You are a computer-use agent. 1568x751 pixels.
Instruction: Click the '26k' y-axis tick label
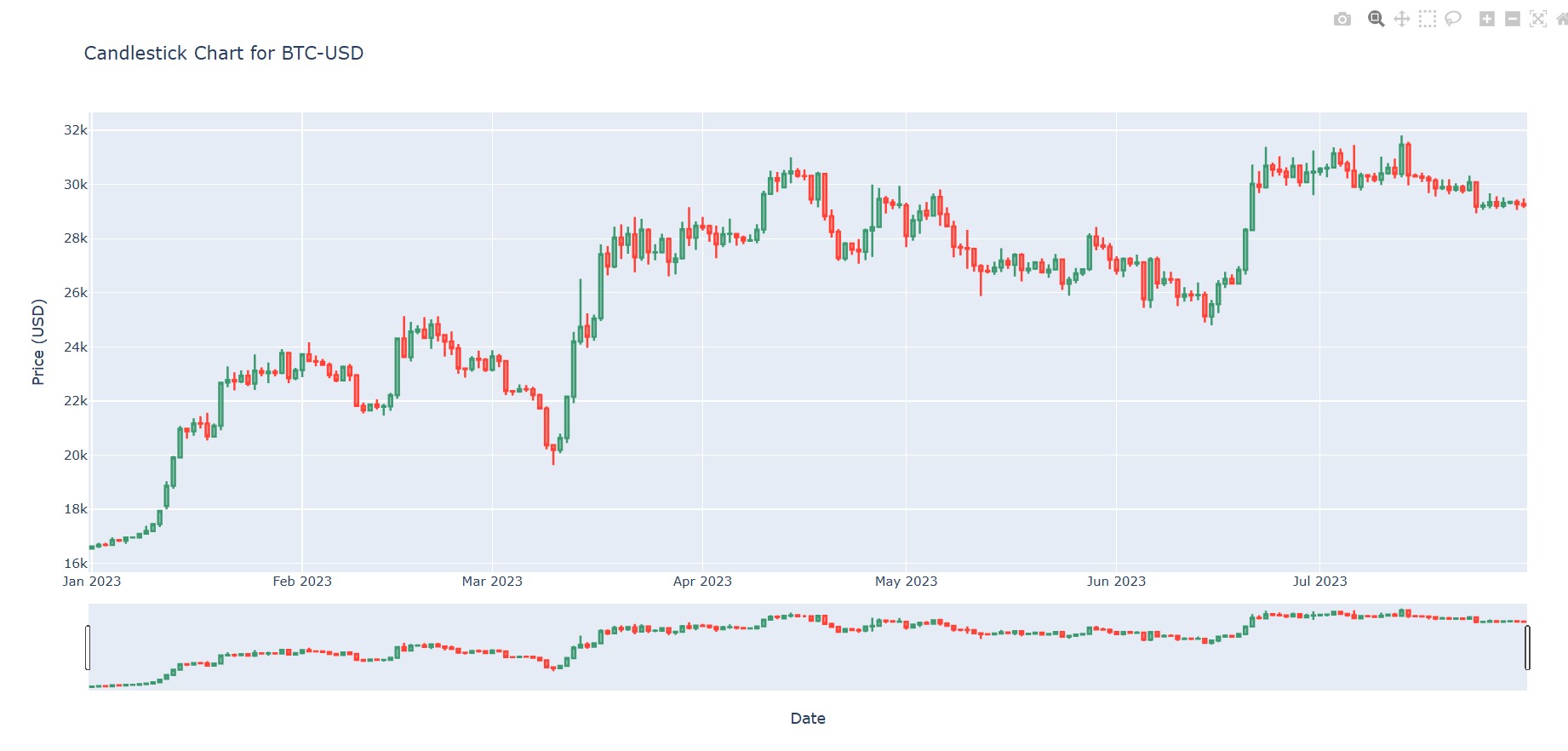point(76,293)
